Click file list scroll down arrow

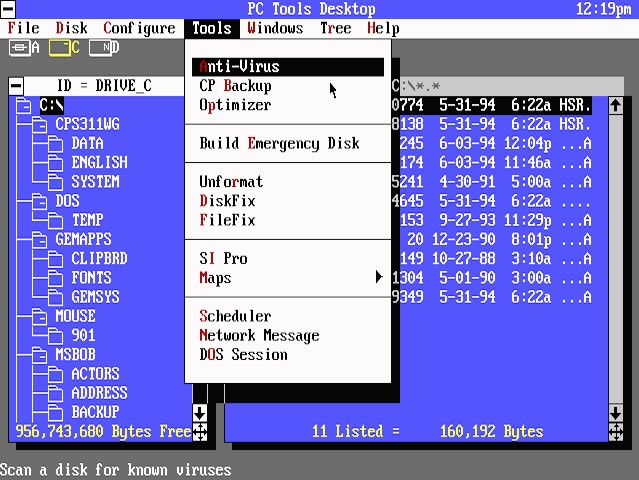615,413
